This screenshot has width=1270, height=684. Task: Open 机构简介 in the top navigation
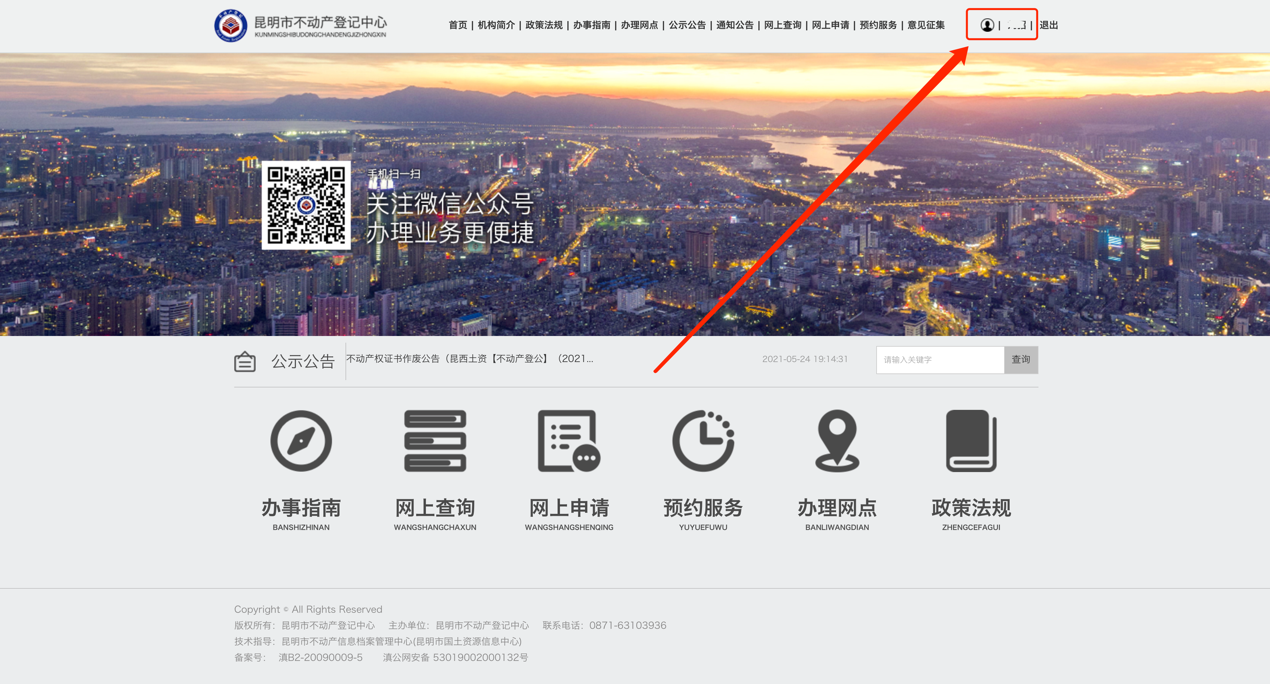coord(496,25)
